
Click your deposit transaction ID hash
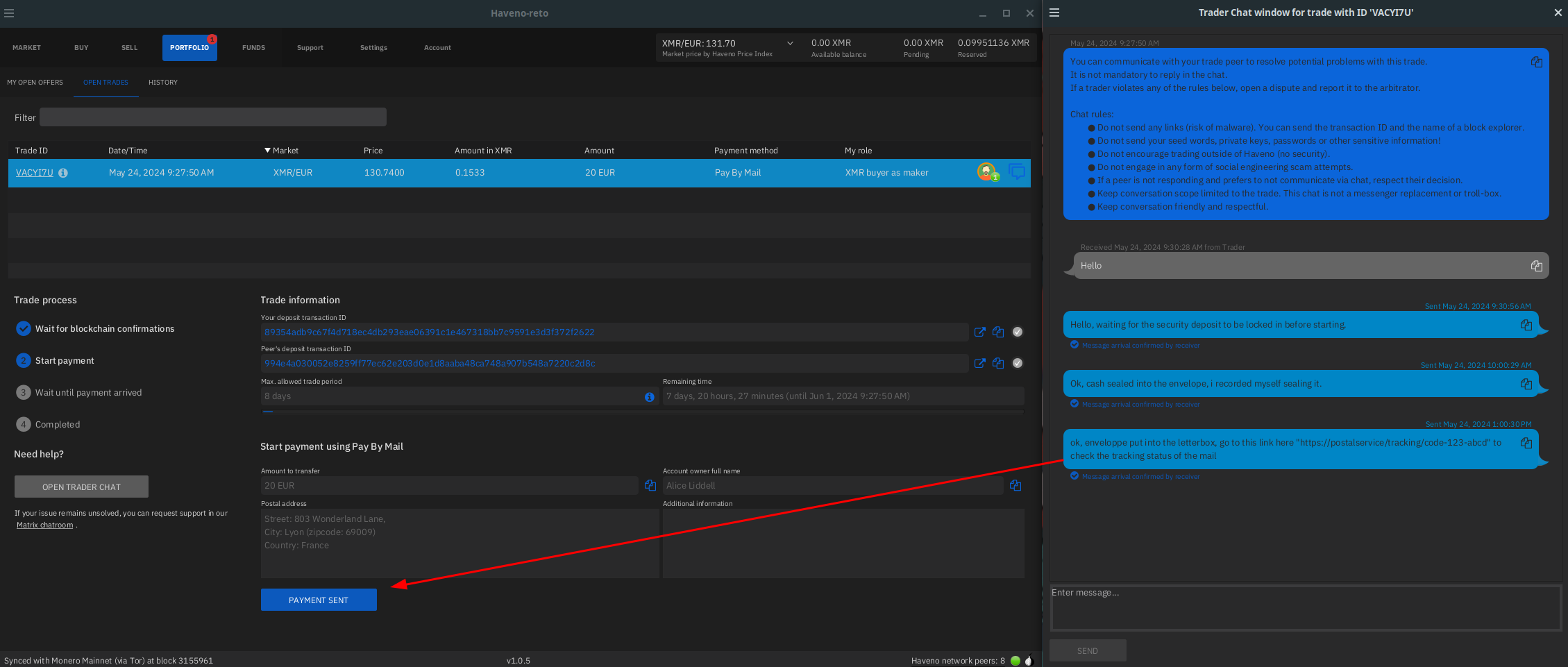429,332
